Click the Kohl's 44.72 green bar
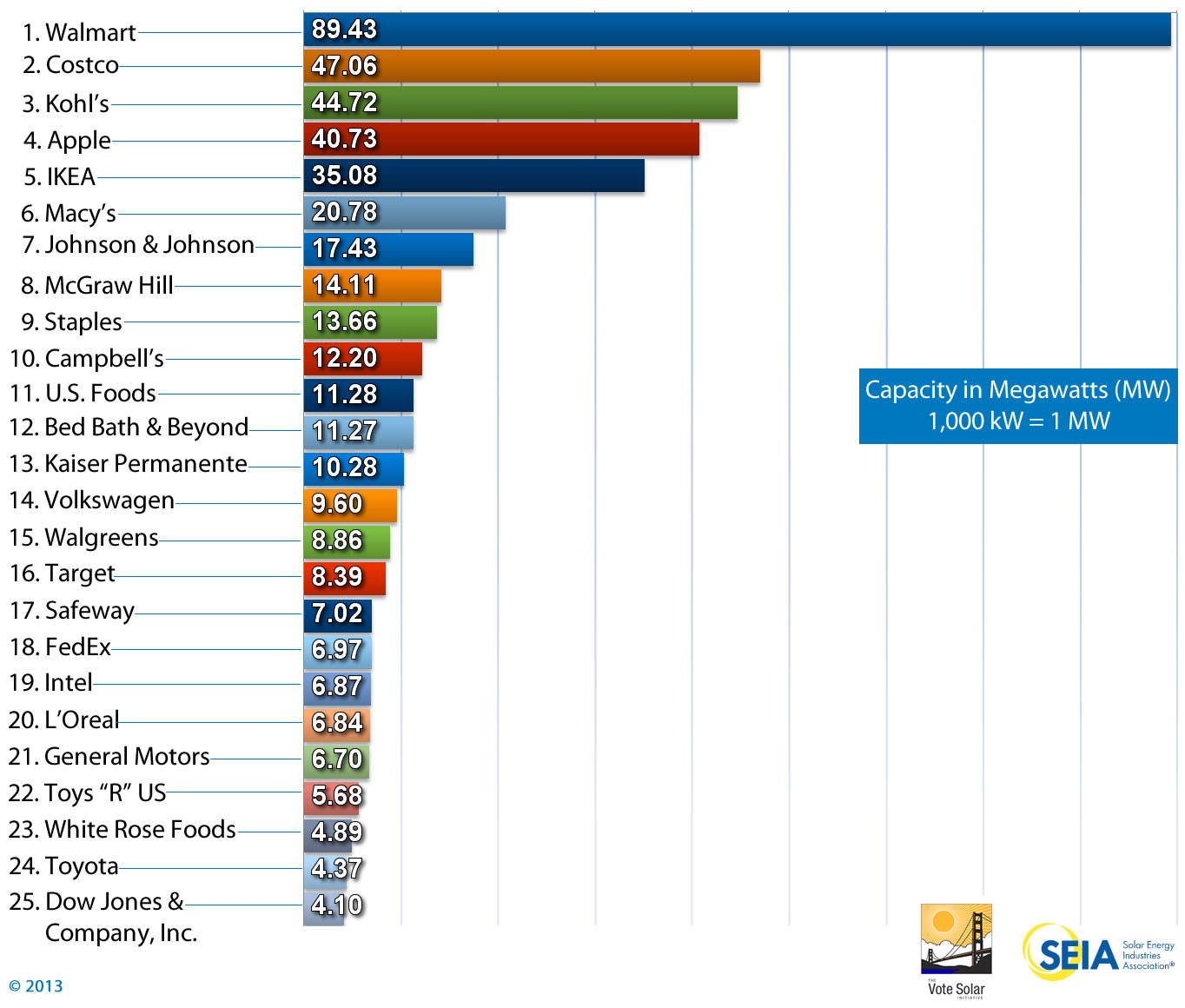The image size is (1185, 1008). pyautogui.click(x=520, y=103)
